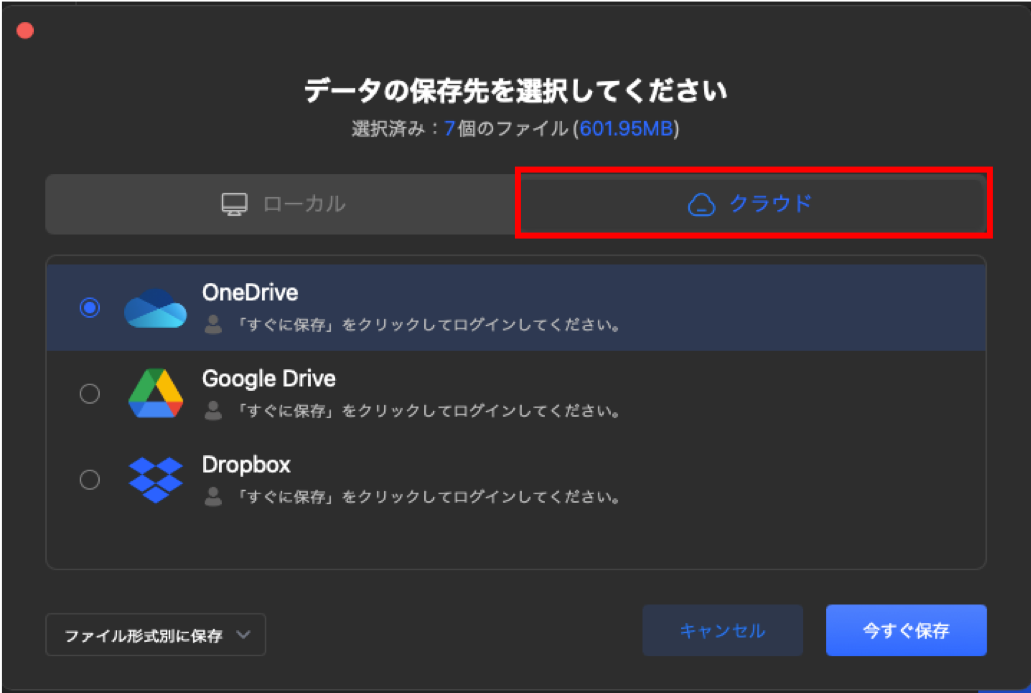Click the Dropbox logo icon

155,480
